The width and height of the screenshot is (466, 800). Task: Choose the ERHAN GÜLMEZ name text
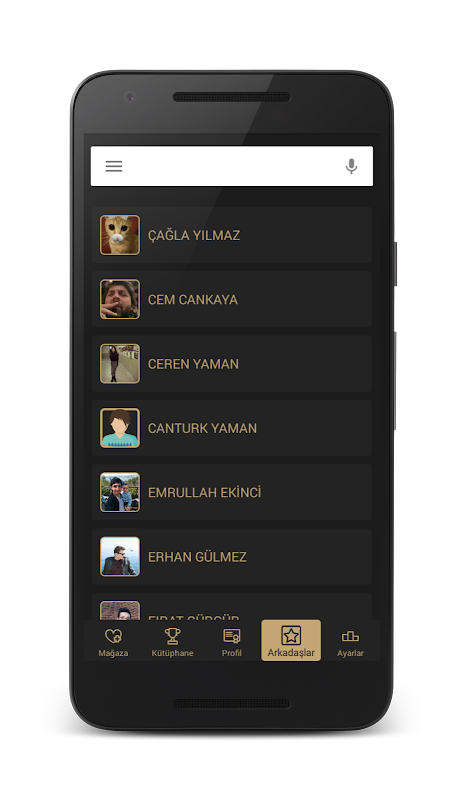[x=198, y=557]
